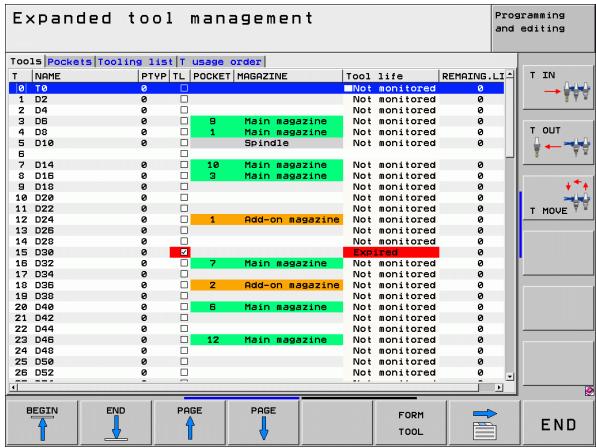
Task: Click the POCKET column header
Action: [212, 76]
